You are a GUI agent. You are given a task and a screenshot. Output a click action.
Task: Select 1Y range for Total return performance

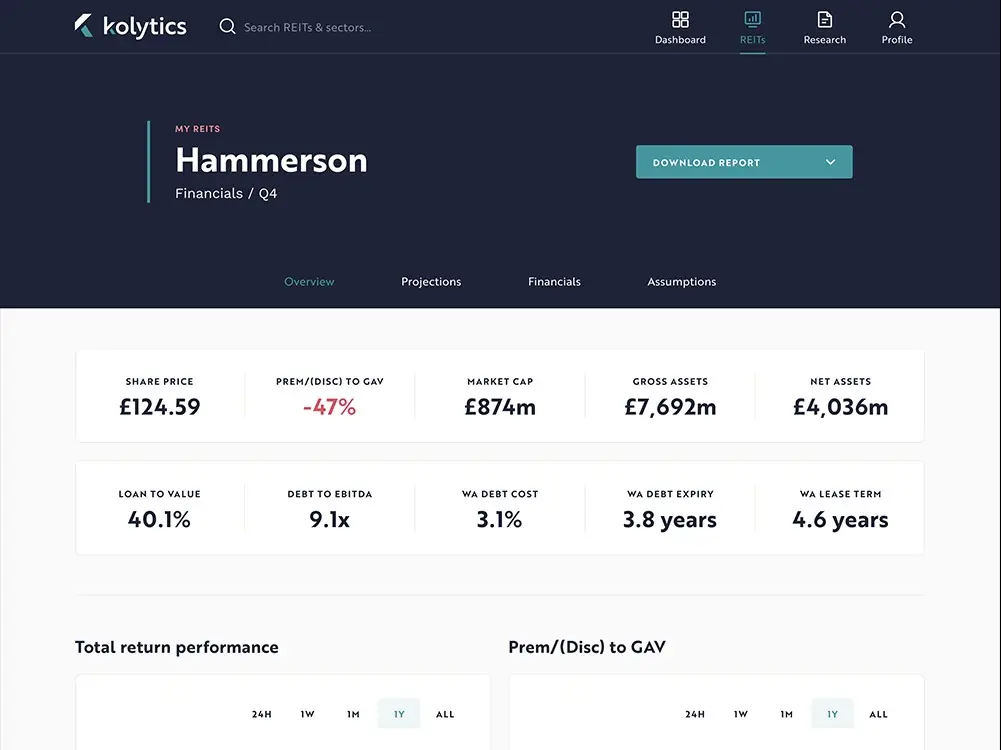coord(399,714)
